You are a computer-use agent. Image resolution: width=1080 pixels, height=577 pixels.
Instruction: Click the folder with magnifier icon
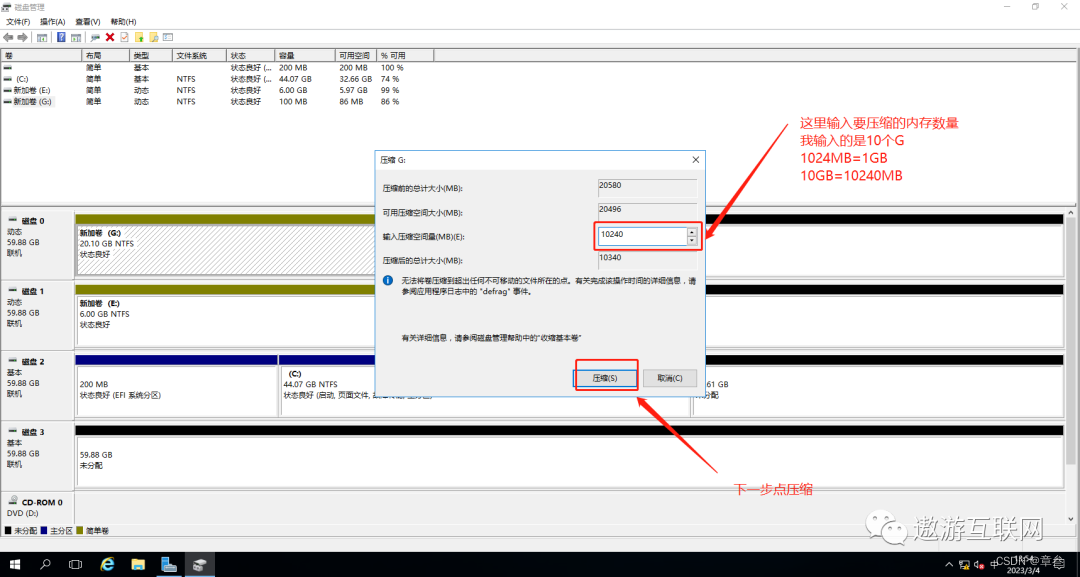pos(154,37)
